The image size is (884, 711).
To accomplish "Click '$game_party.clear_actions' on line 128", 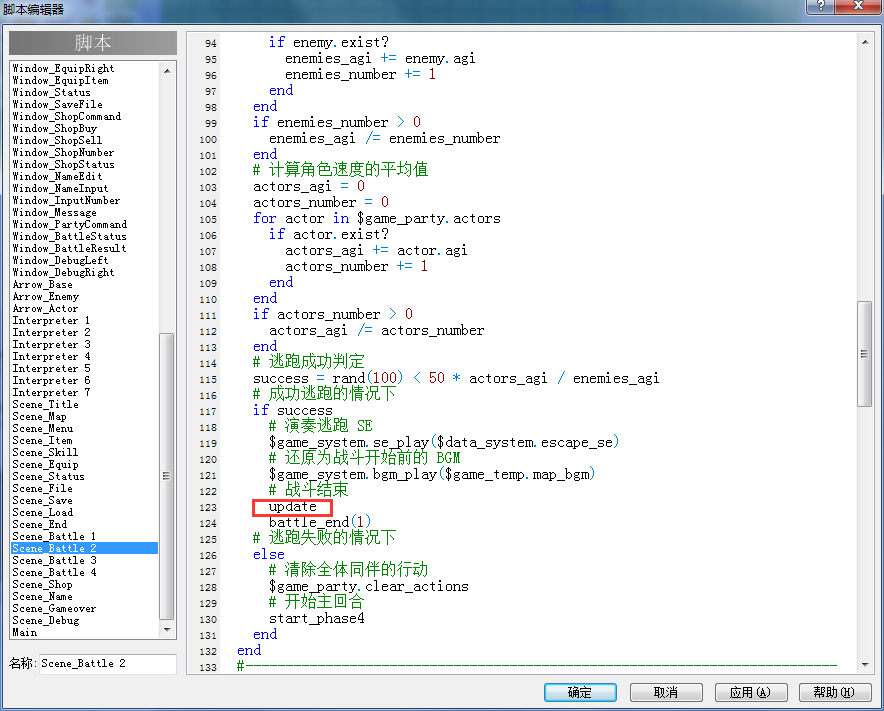I will click(x=369, y=586).
